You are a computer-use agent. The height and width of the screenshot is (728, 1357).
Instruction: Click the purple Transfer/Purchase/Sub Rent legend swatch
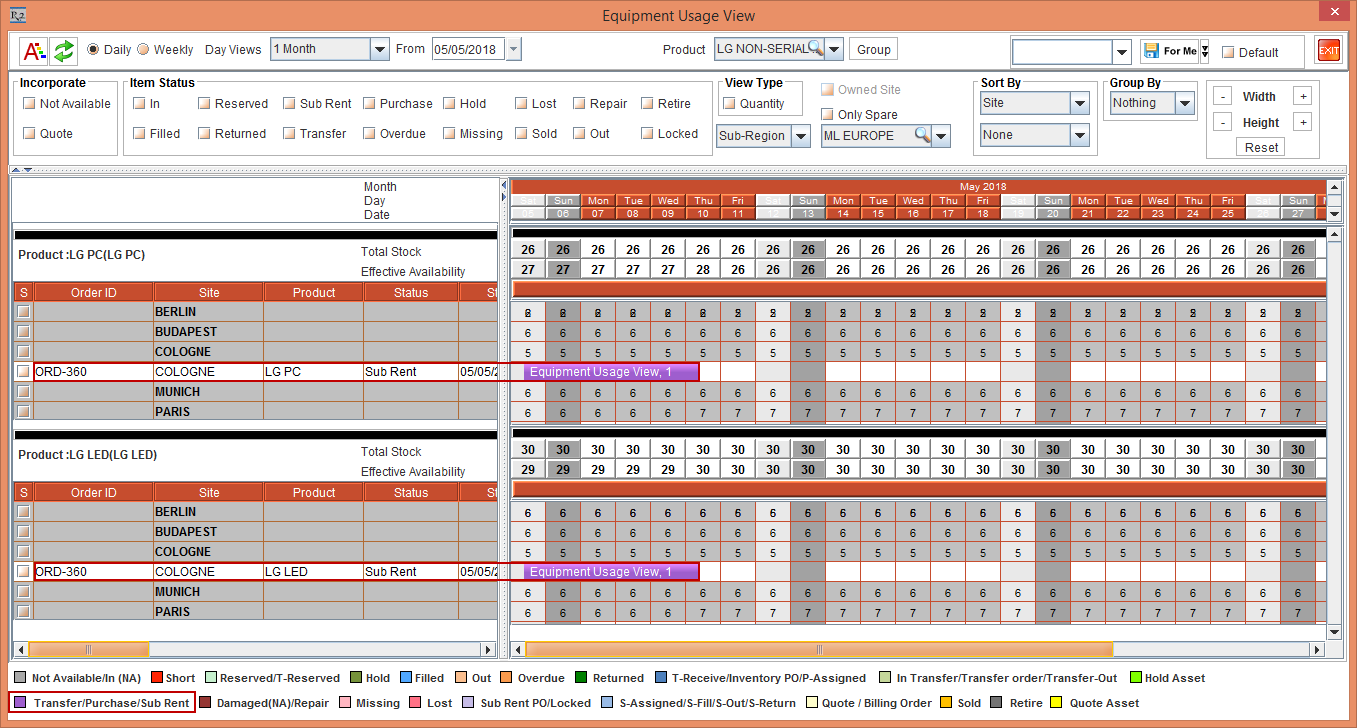pos(20,703)
